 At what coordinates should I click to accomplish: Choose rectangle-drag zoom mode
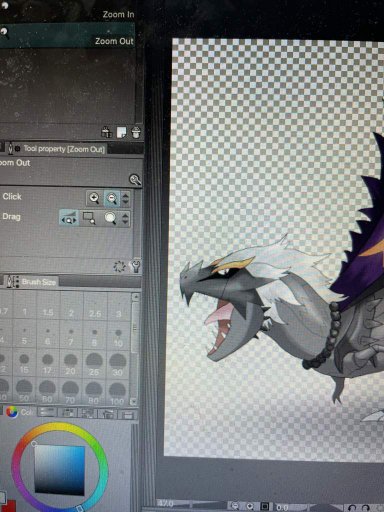89,218
